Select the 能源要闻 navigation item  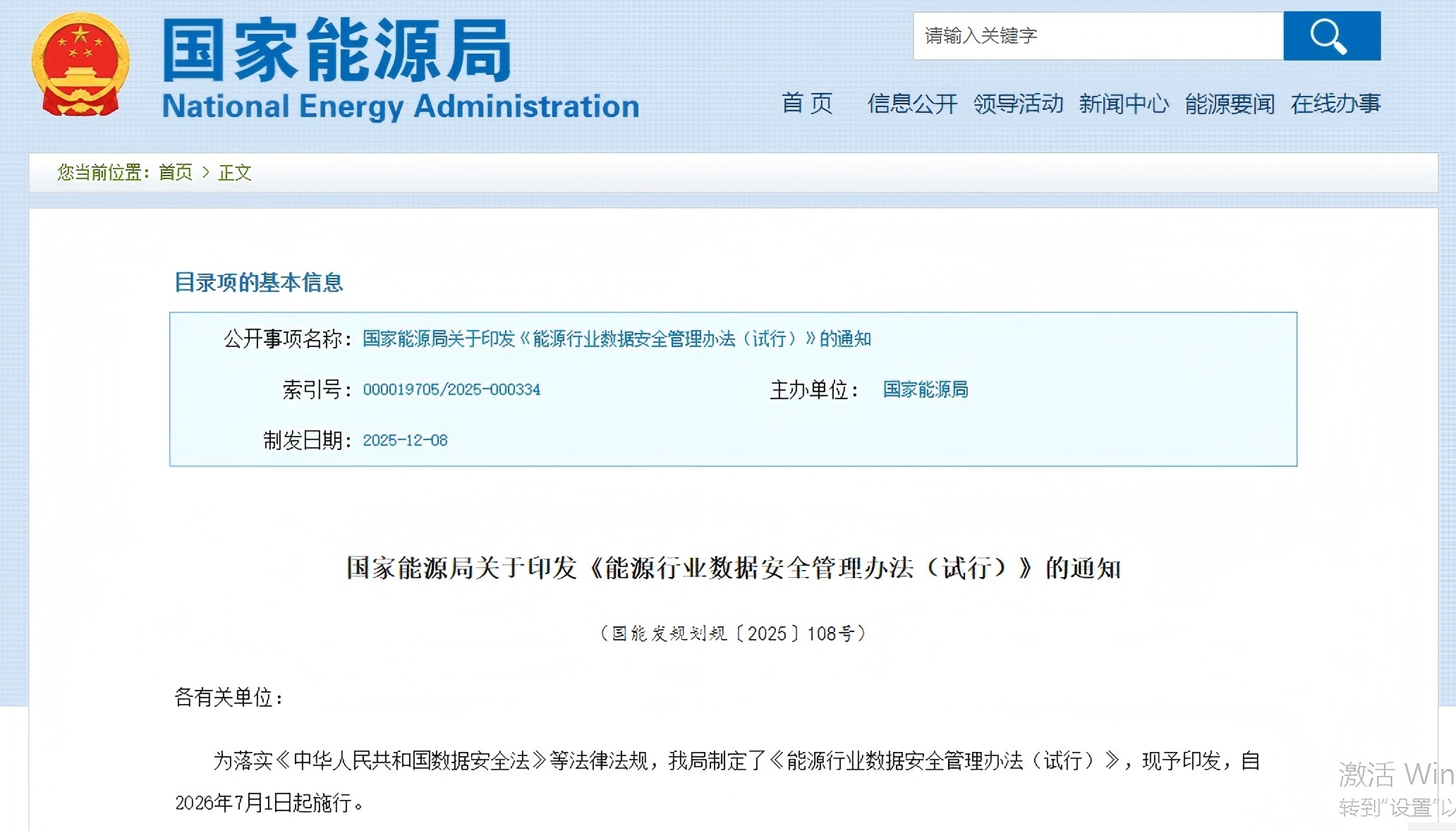(x=1230, y=104)
